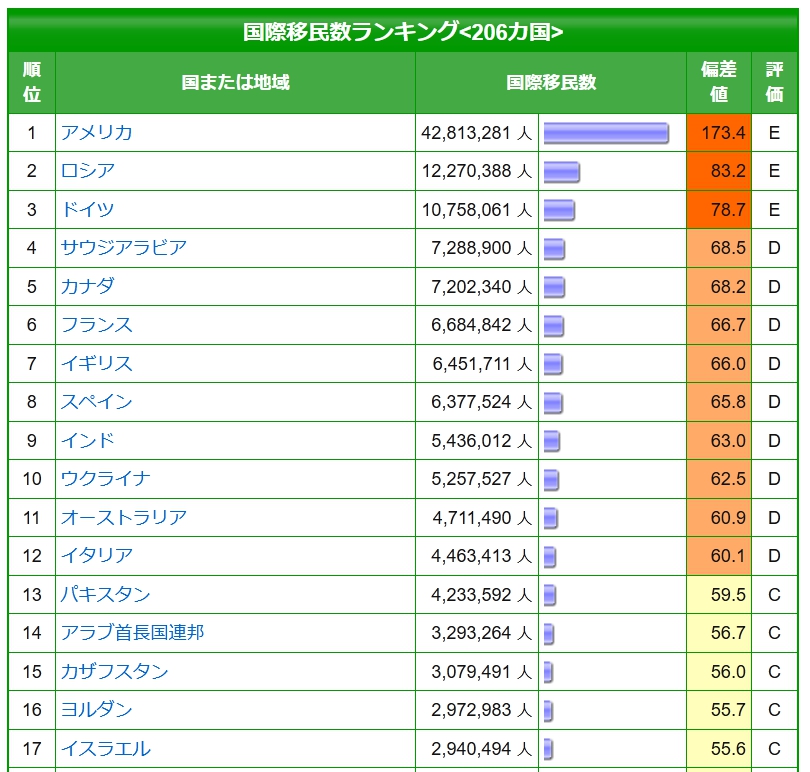
Task: Open the スペイン link
Action: [96, 402]
